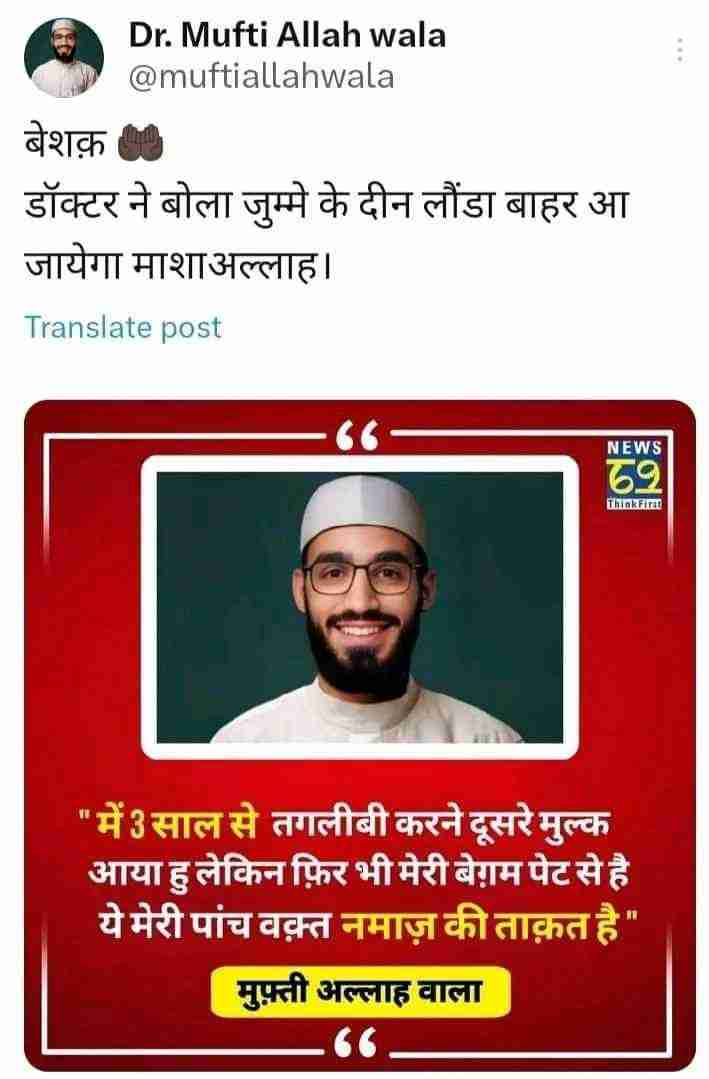Viewport: 709px width, 1079px height.
Task: Click the opening quote mark atop the red card
Action: coord(359,435)
